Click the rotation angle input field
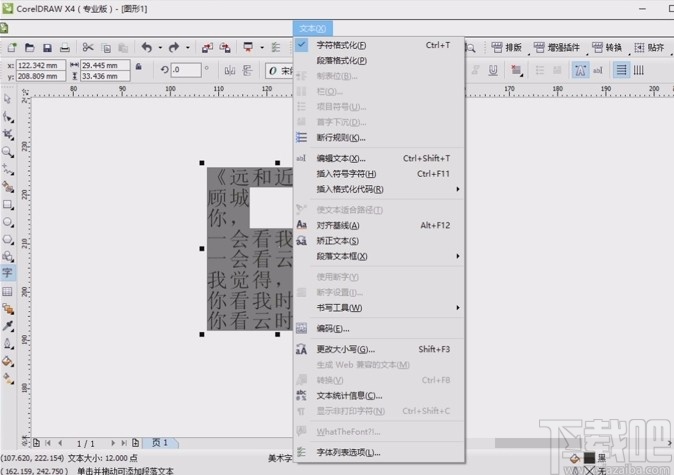Image resolution: width=674 pixels, height=475 pixels. point(186,70)
